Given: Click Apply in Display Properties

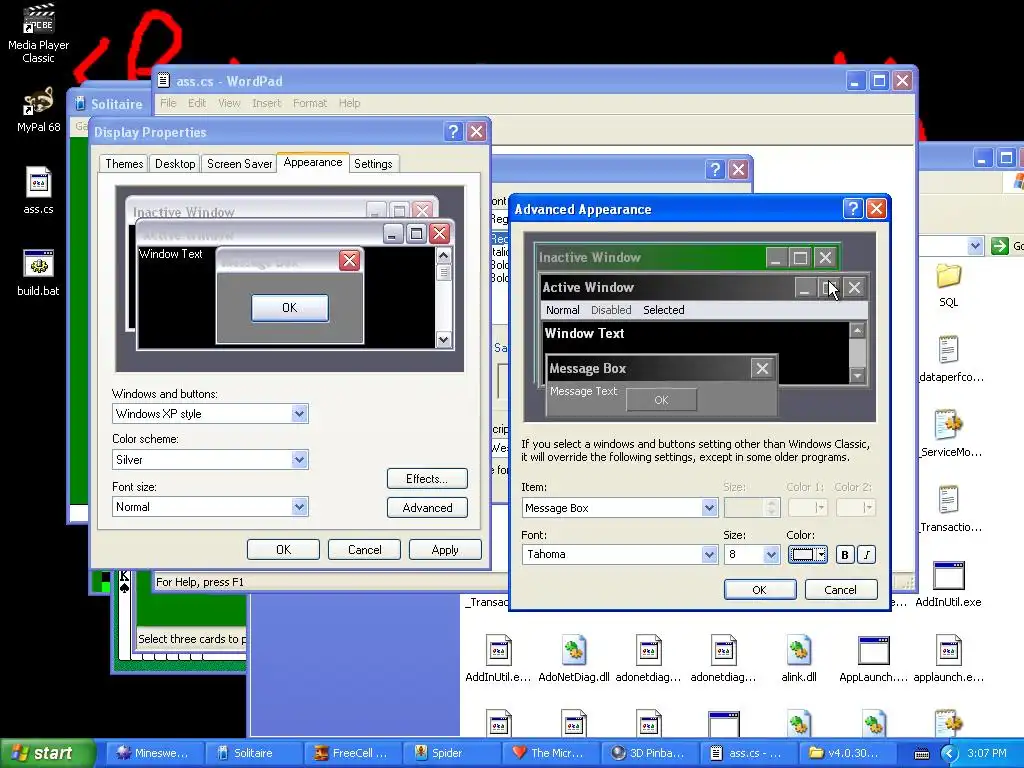Looking at the screenshot, I should point(445,550).
